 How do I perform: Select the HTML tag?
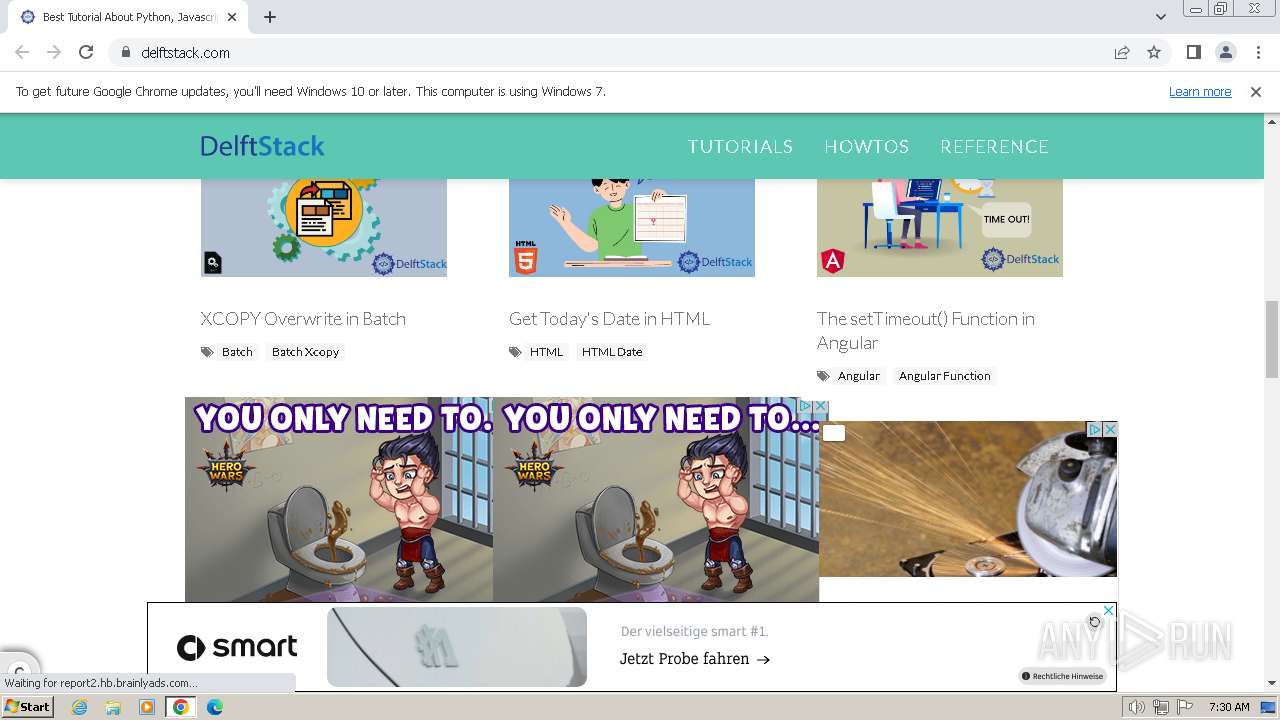coord(546,352)
